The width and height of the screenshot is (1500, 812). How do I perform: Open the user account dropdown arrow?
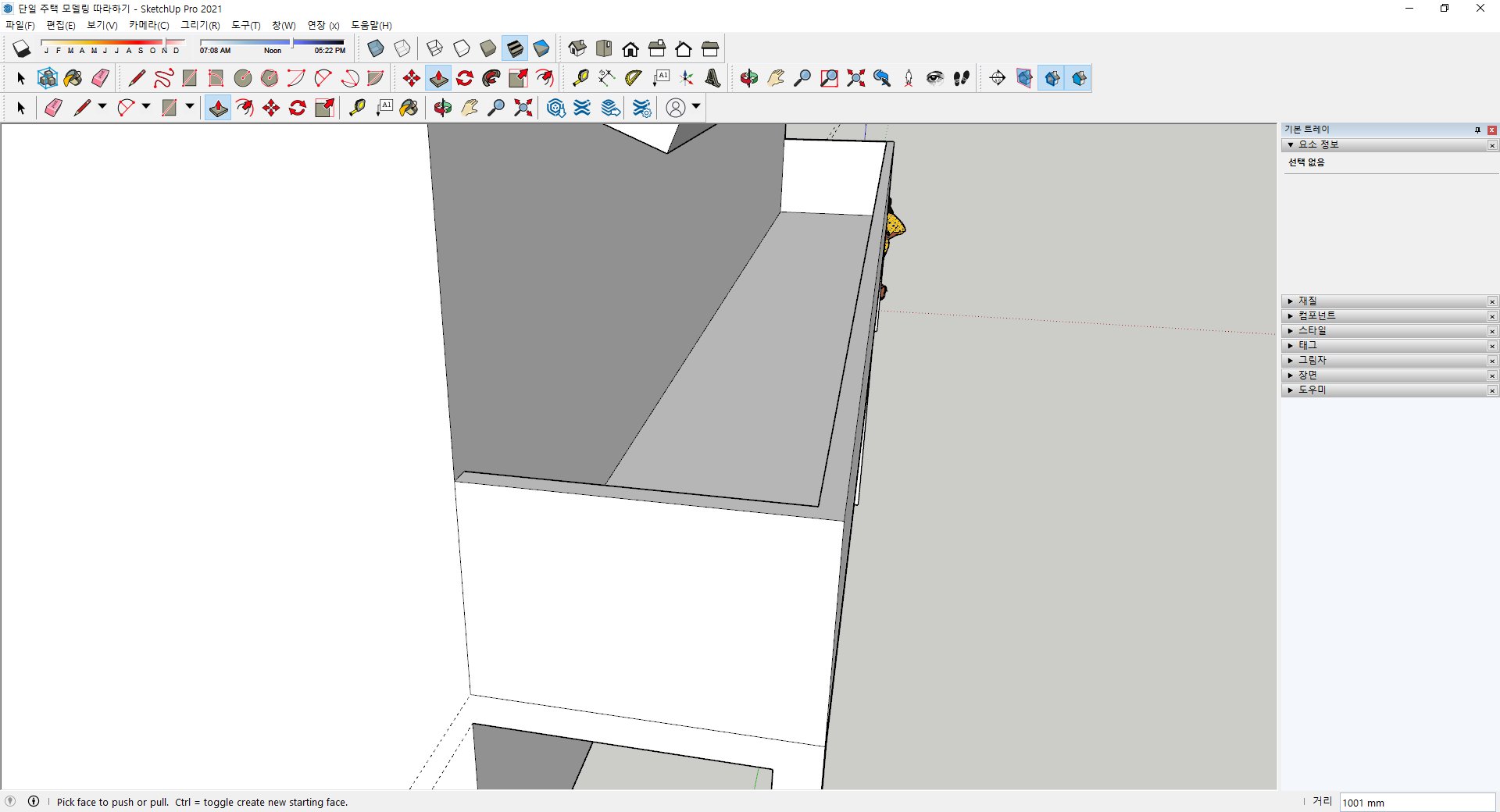coord(696,107)
